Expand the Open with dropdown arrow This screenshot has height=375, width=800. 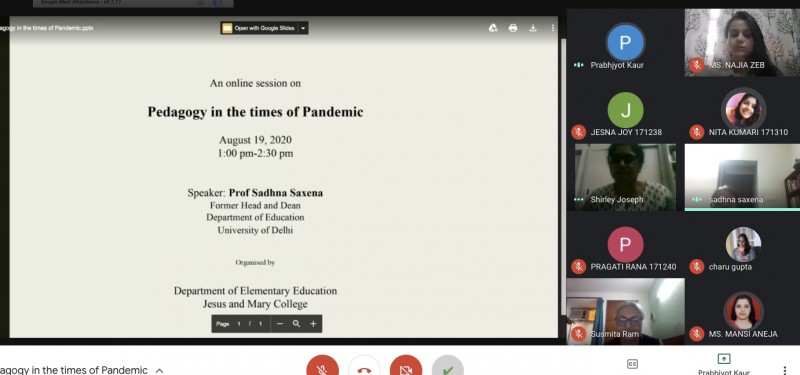click(x=303, y=28)
